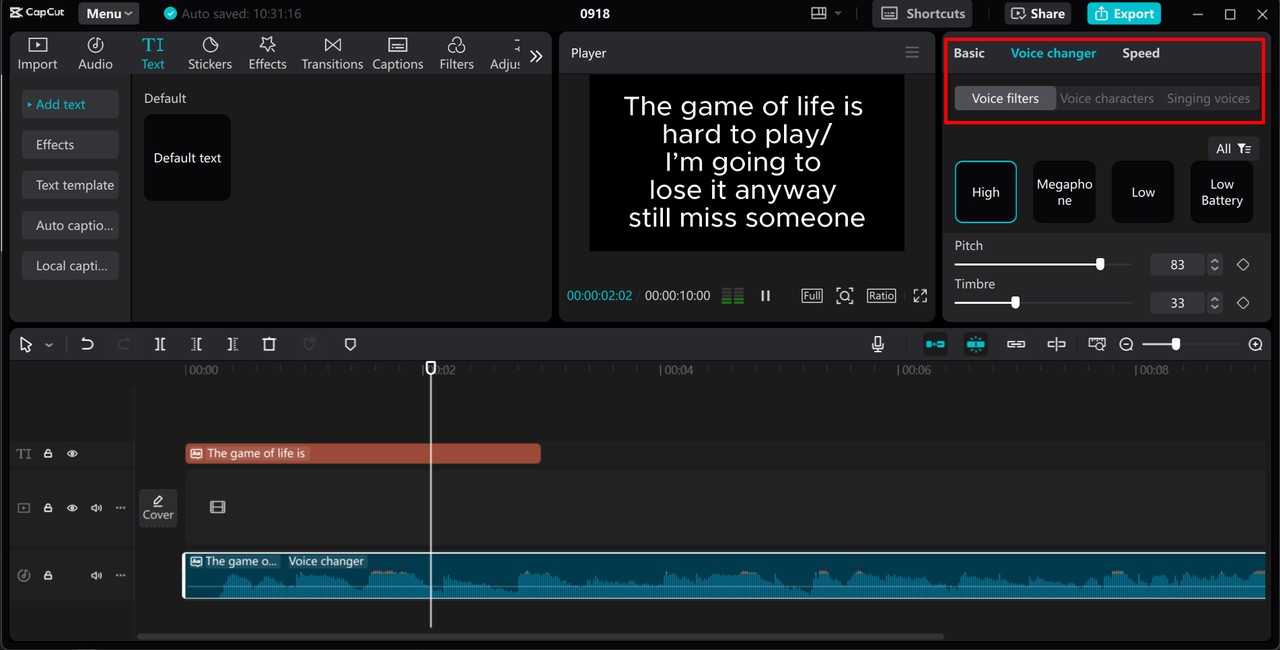Open the Filters tab

tap(456, 54)
